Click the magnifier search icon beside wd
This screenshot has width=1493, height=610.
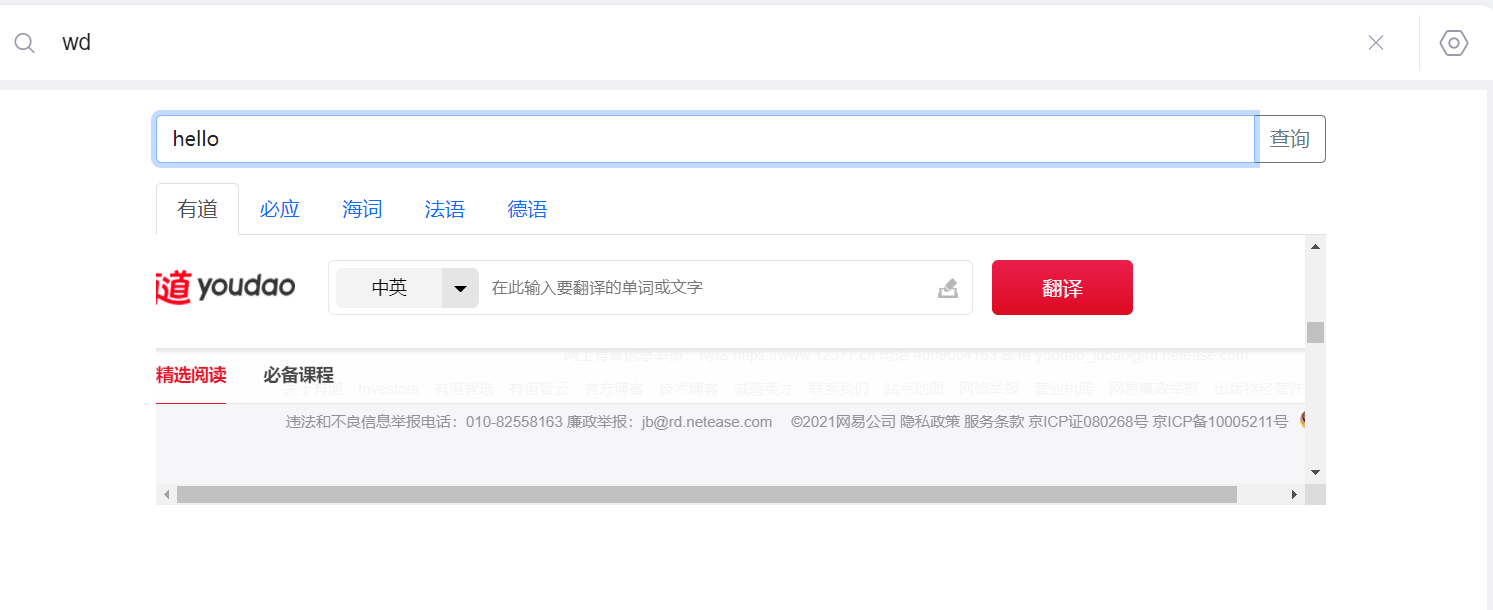point(25,43)
